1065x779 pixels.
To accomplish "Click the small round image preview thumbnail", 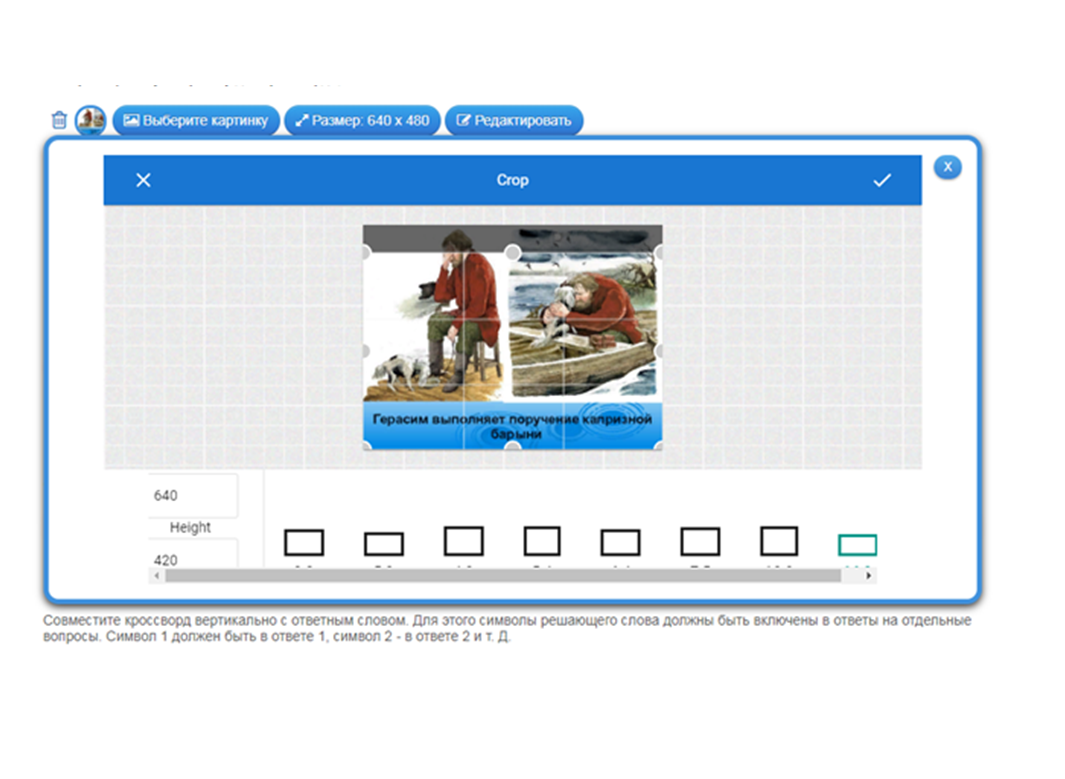I will click(91, 120).
